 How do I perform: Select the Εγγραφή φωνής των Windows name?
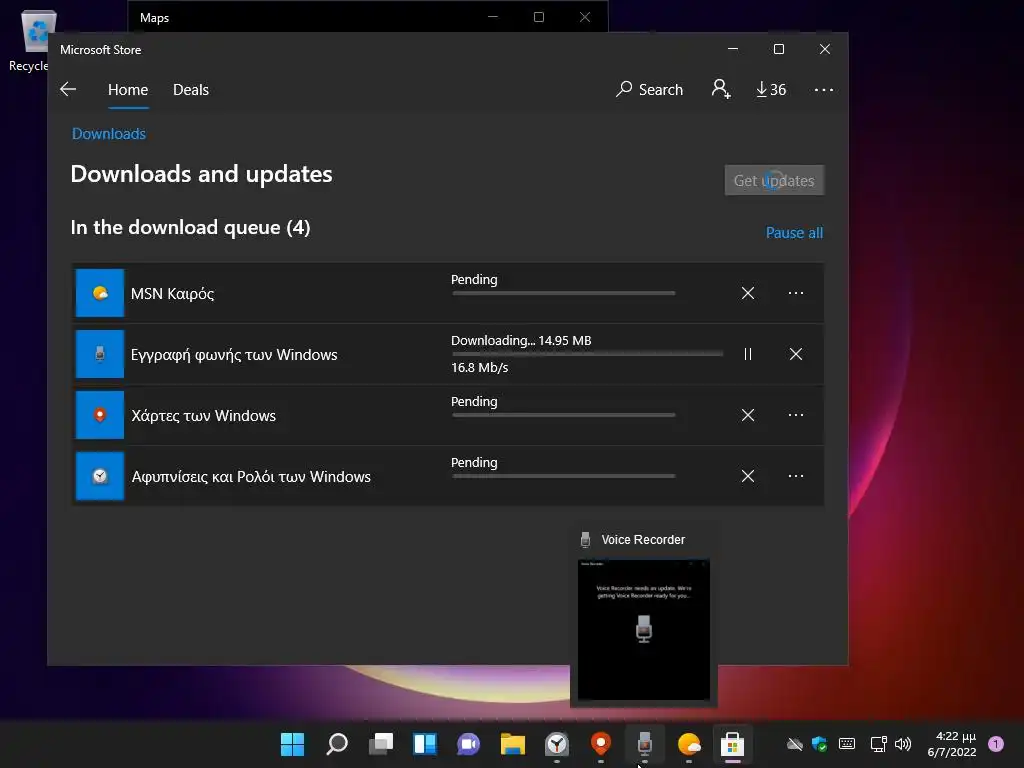coord(234,355)
